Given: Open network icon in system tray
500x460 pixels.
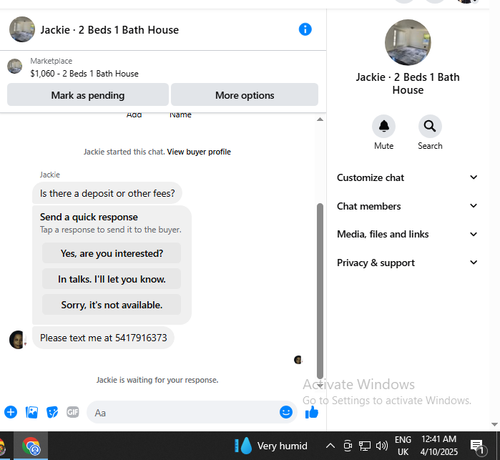Looking at the screenshot, I should click(x=364, y=446).
